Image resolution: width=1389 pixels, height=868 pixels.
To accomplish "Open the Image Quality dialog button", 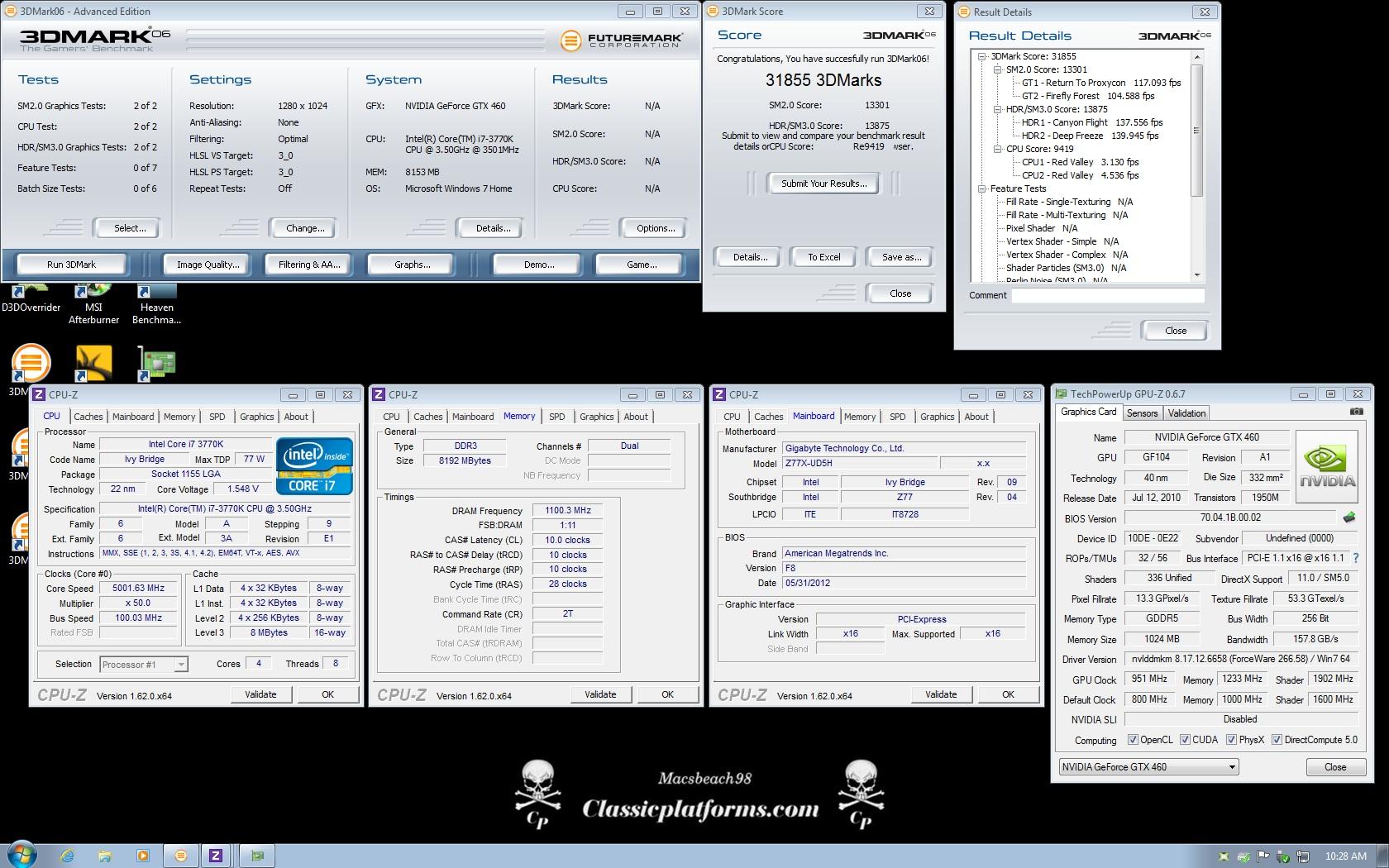I will 208,265.
